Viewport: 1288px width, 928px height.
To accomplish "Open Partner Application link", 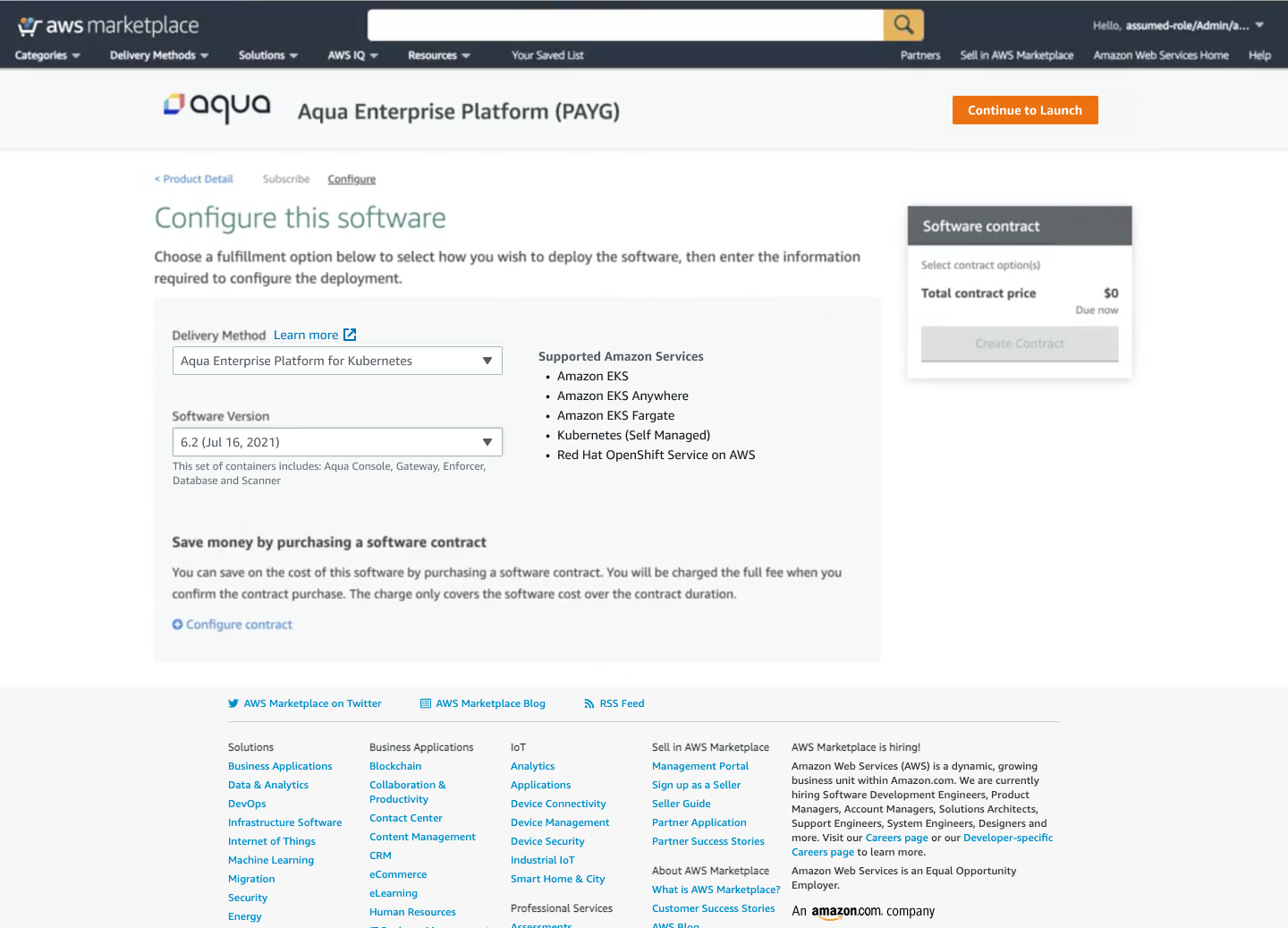I will pyautogui.click(x=699, y=822).
